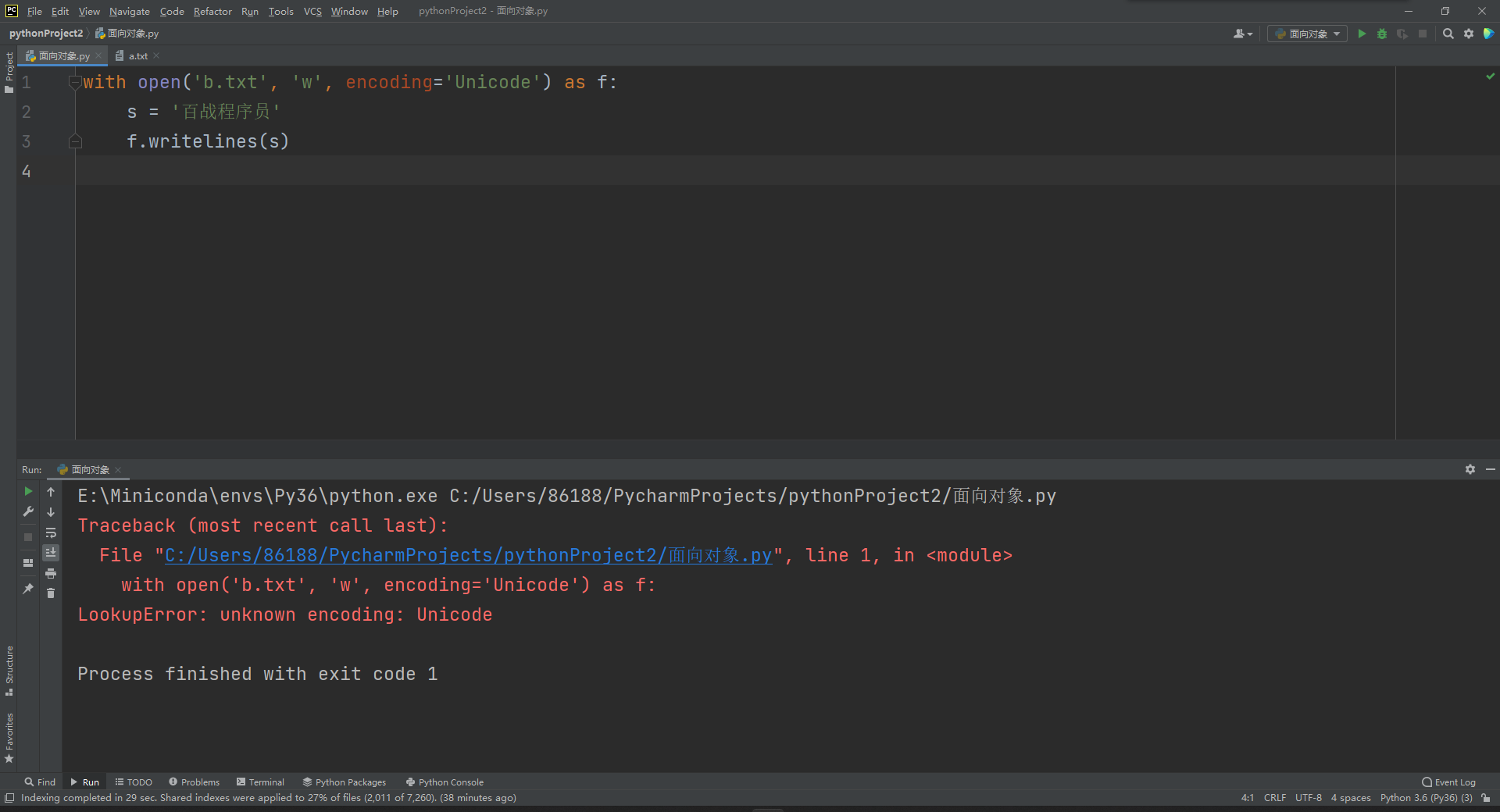Open the TODO tool window

(134, 782)
